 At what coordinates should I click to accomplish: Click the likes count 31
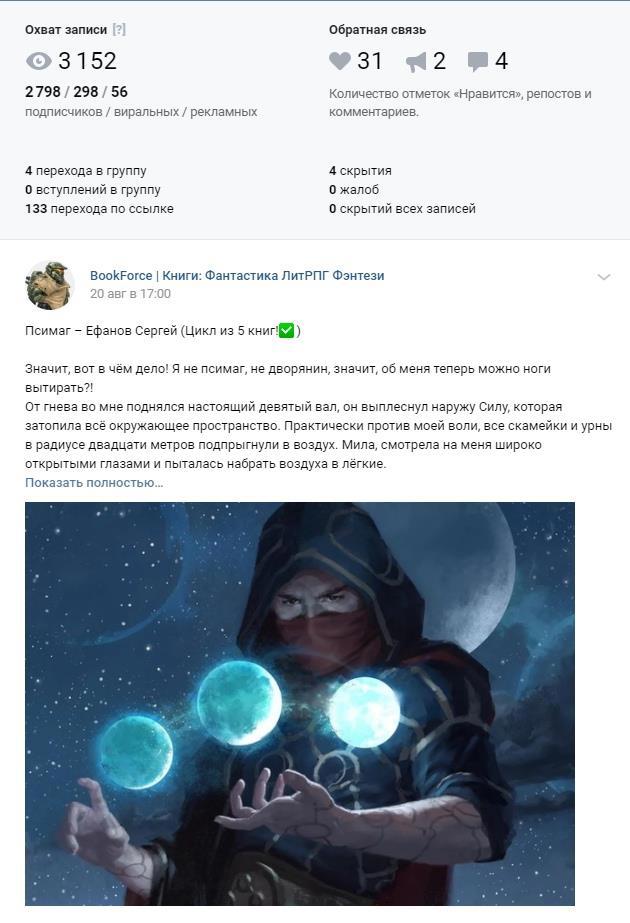click(x=370, y=61)
